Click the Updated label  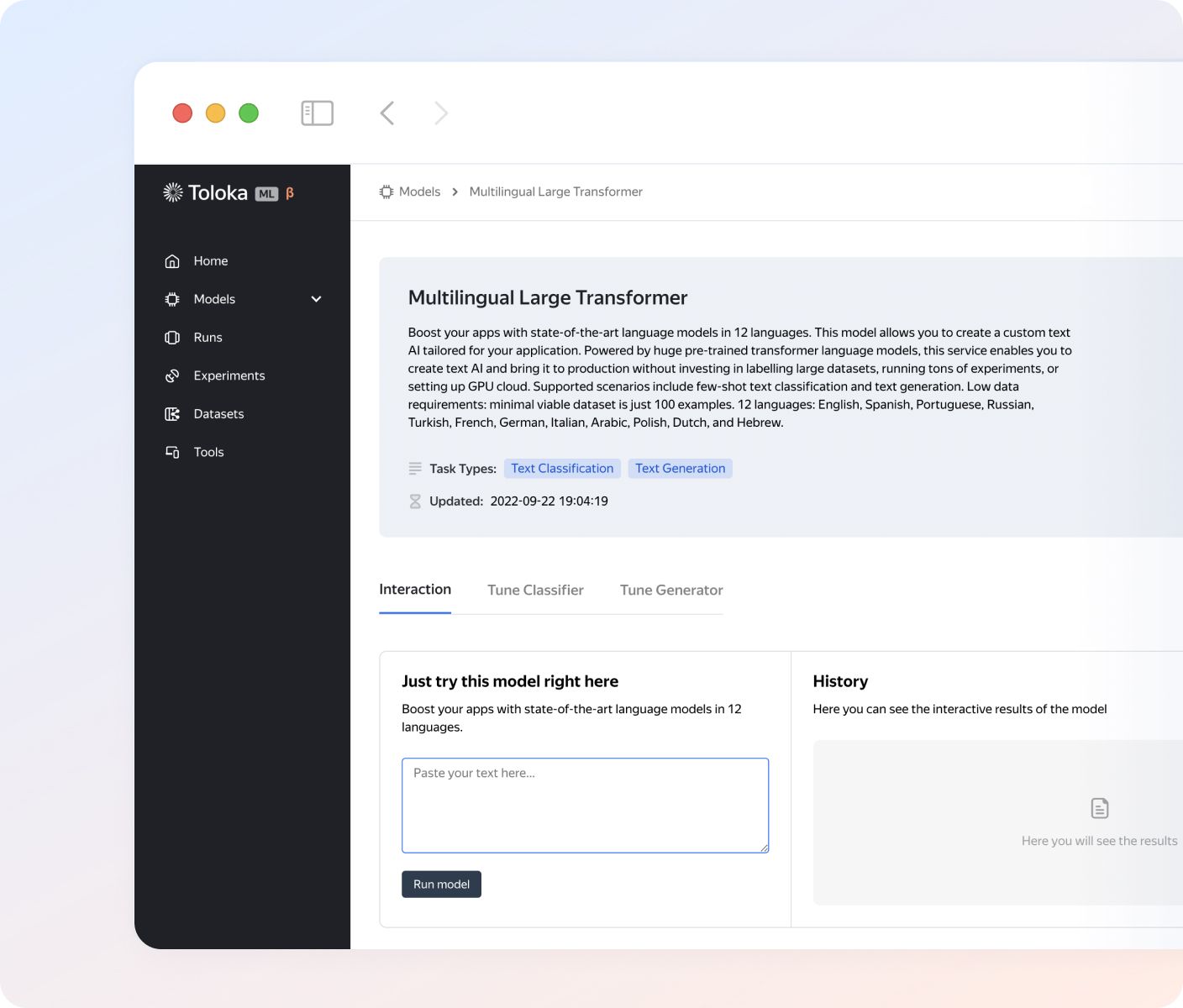tap(456, 501)
